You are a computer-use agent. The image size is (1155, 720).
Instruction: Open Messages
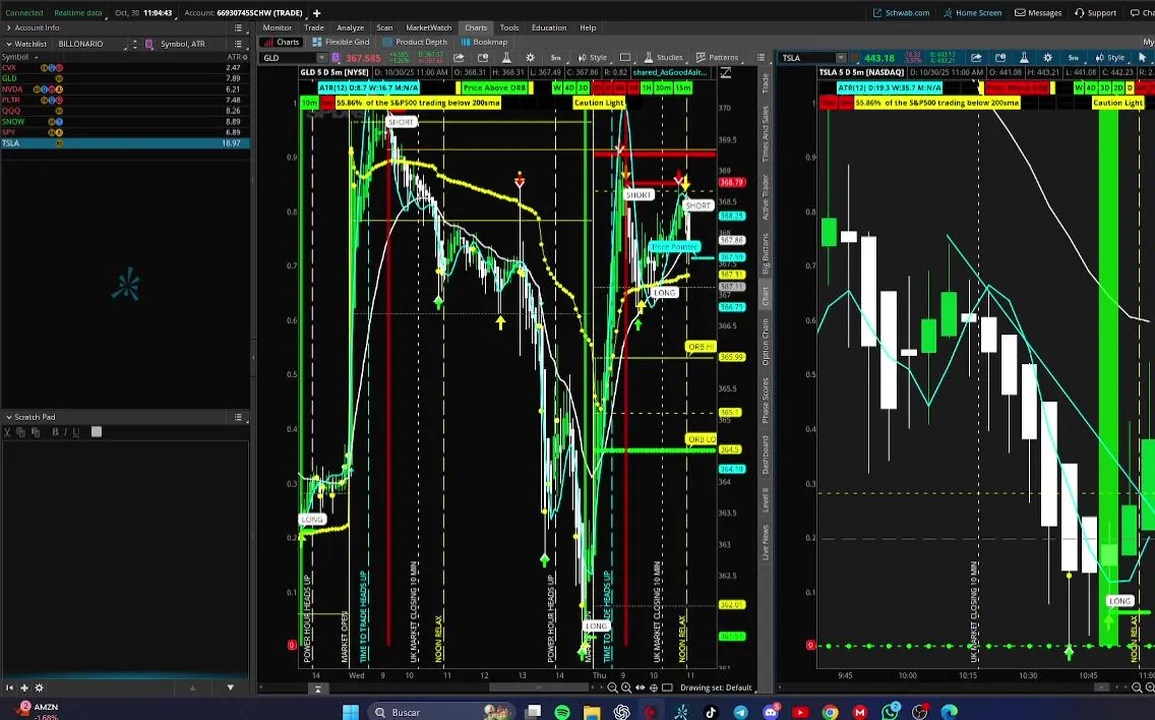(1038, 13)
